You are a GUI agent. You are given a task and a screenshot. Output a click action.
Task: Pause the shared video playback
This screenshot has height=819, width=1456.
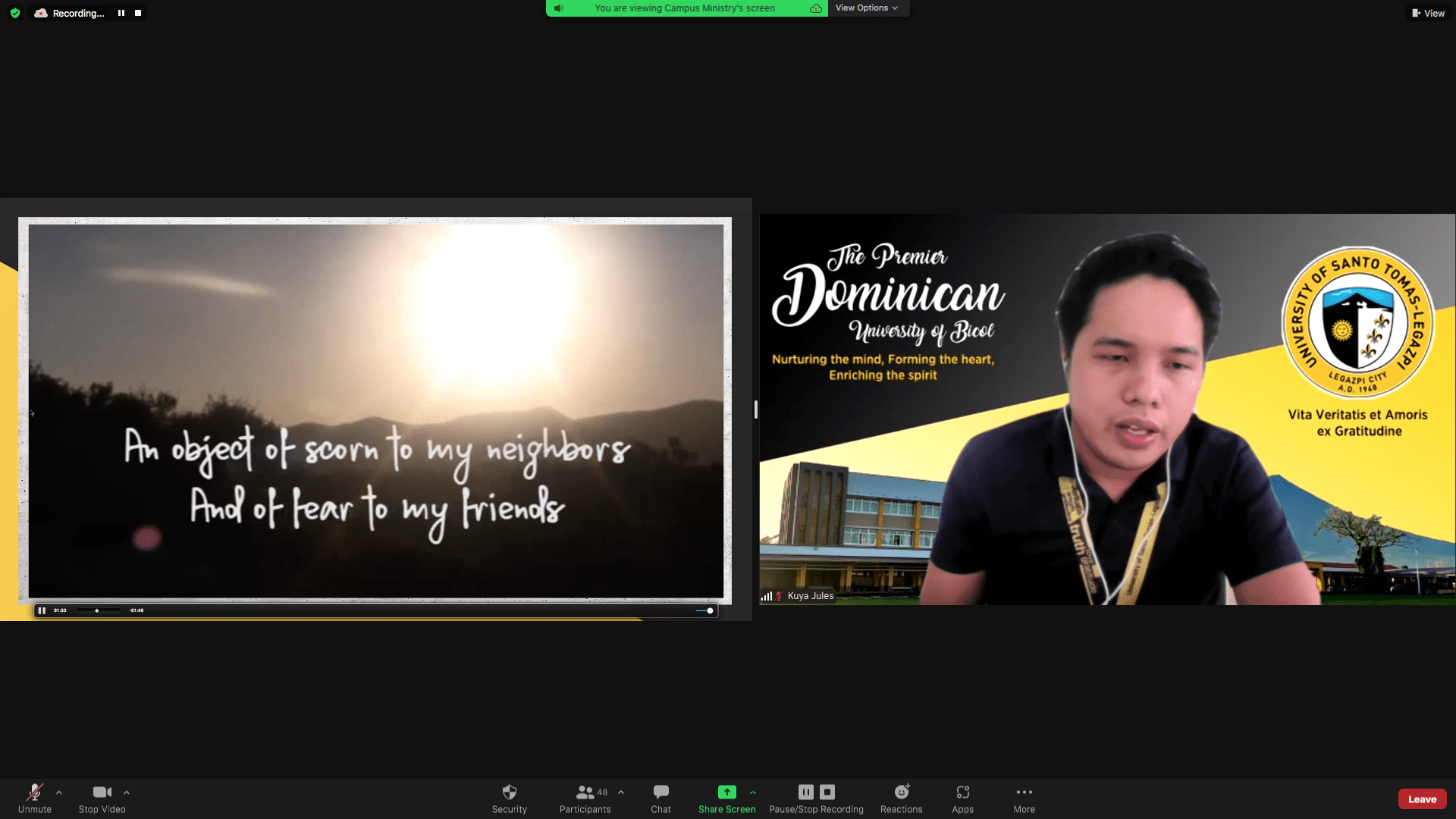(42, 610)
